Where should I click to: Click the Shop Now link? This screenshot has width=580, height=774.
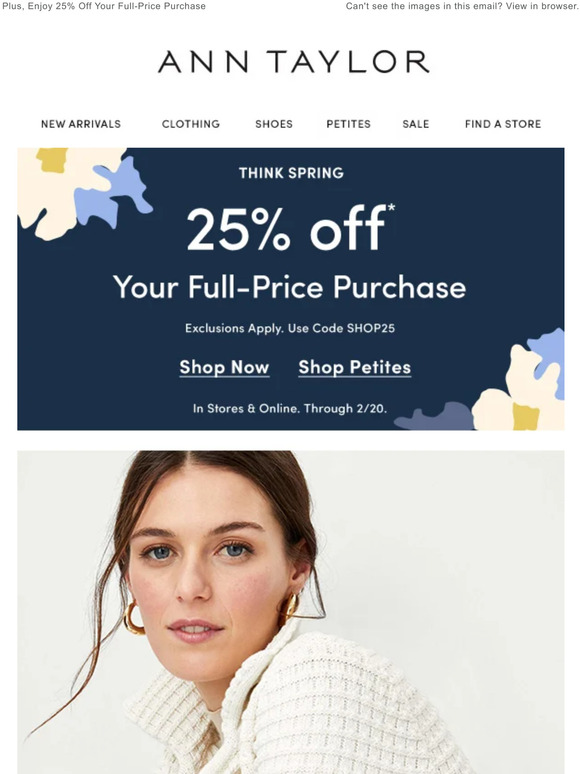pyautogui.click(x=225, y=367)
